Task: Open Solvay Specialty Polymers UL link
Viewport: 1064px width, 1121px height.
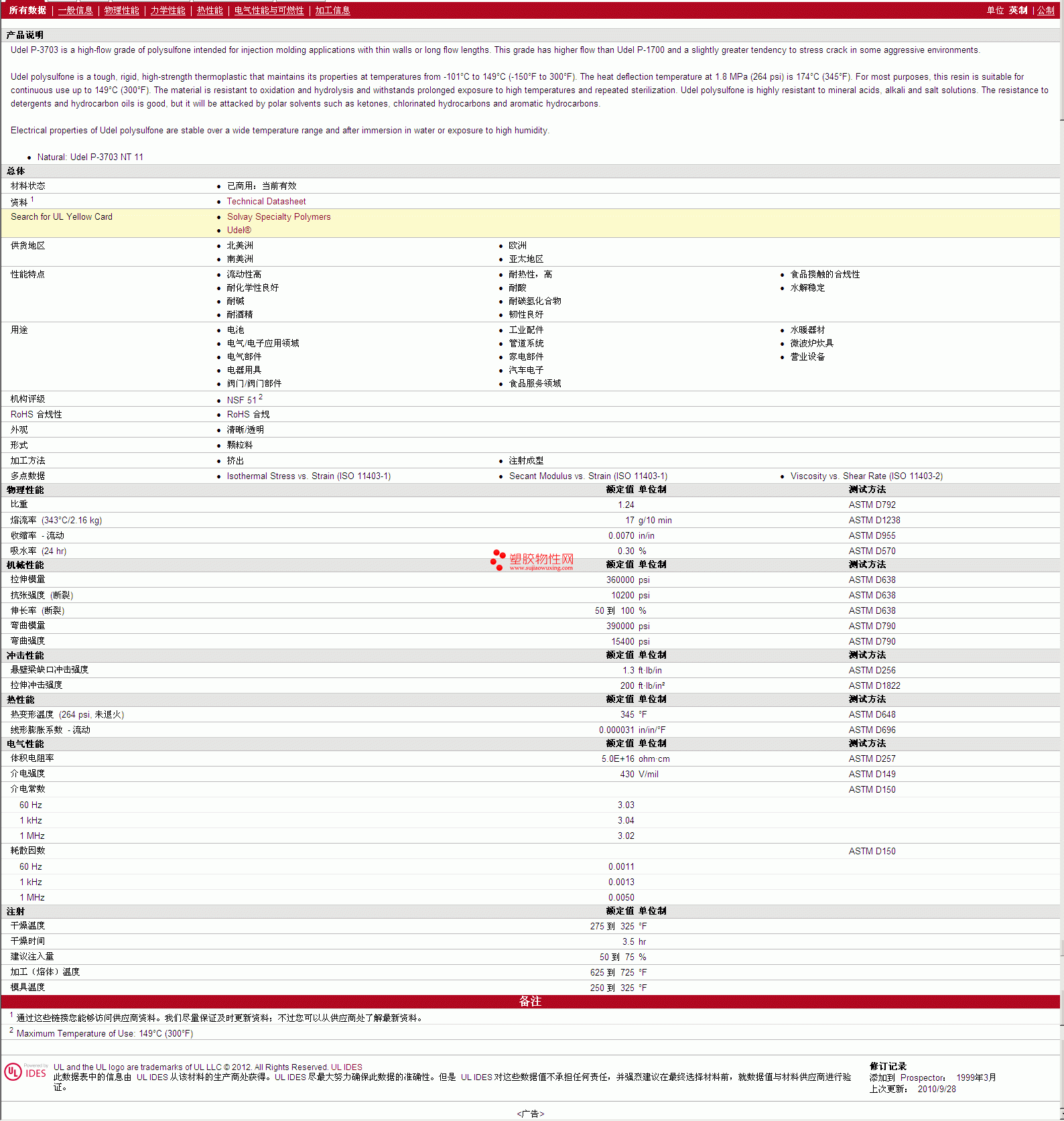Action: (279, 216)
